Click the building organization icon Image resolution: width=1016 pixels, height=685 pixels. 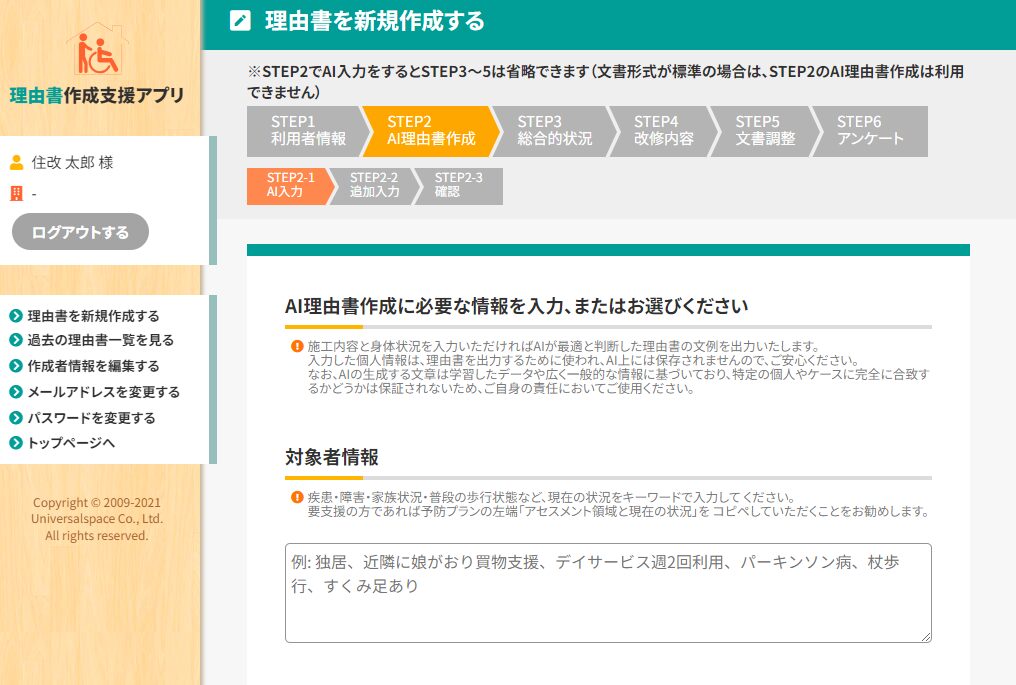point(16,193)
